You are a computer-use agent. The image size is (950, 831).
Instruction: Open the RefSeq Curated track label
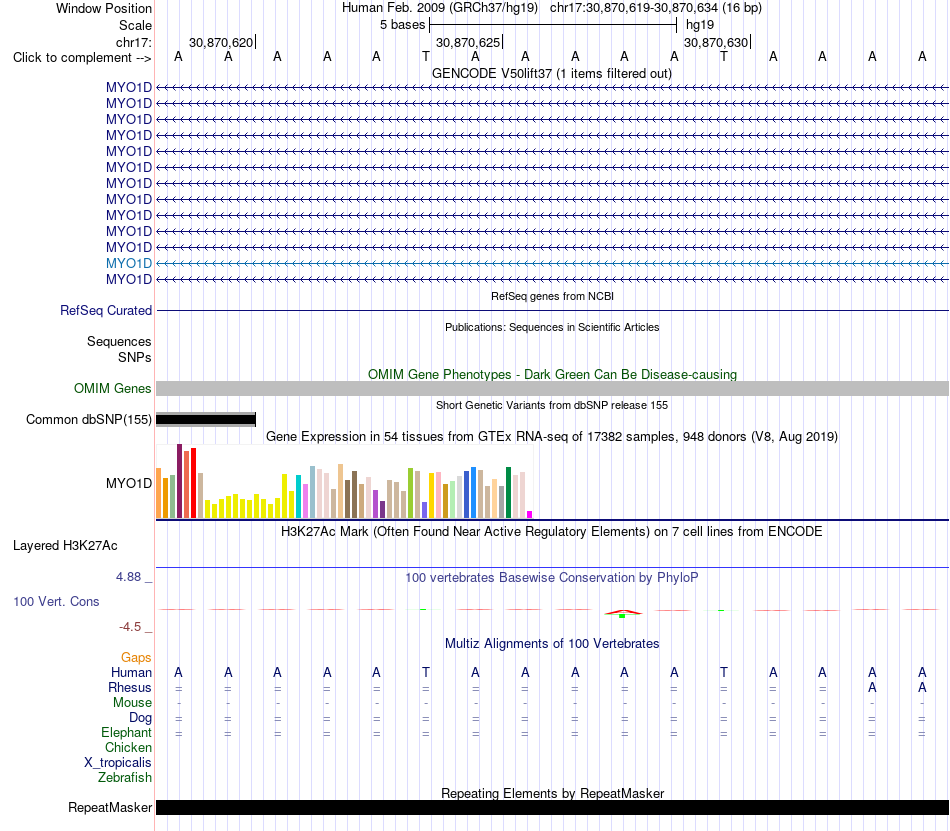click(105, 310)
